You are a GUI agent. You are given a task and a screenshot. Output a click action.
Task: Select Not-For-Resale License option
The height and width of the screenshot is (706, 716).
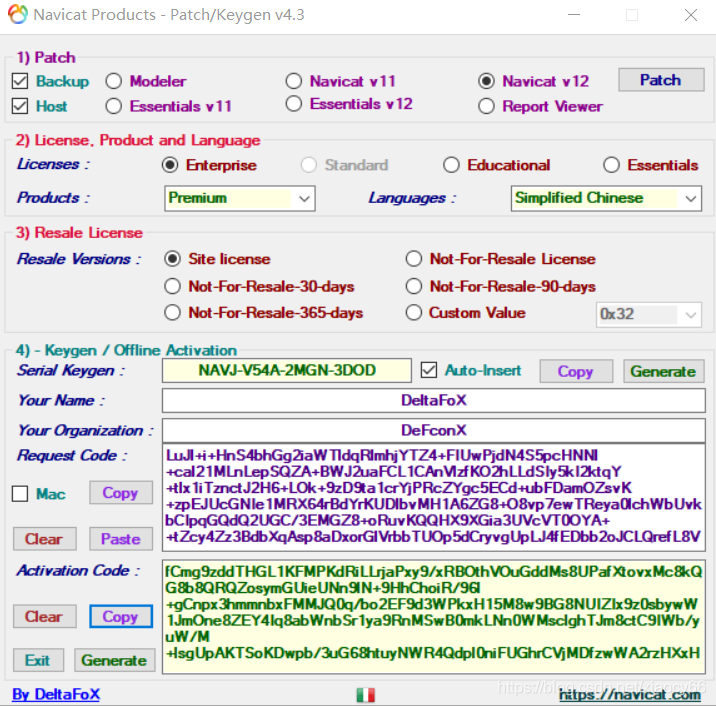coord(414,259)
